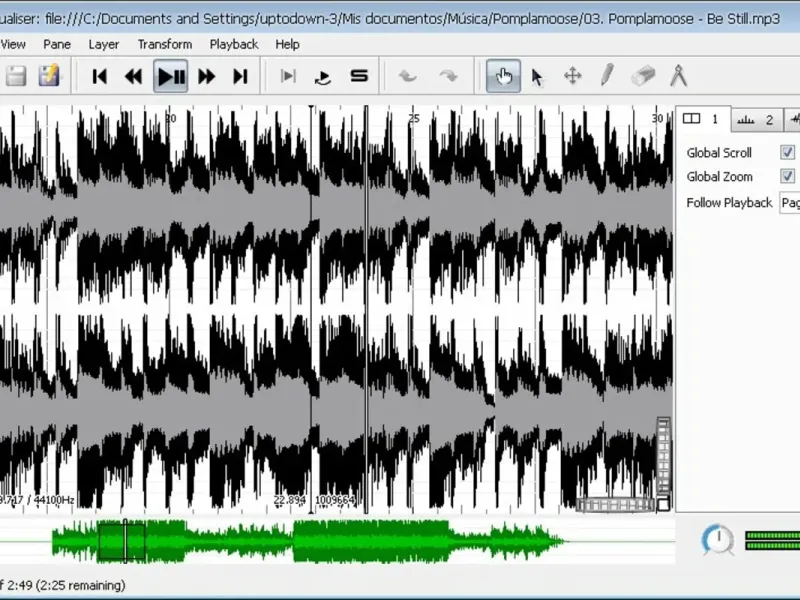Open the Playback menu

(x=234, y=44)
